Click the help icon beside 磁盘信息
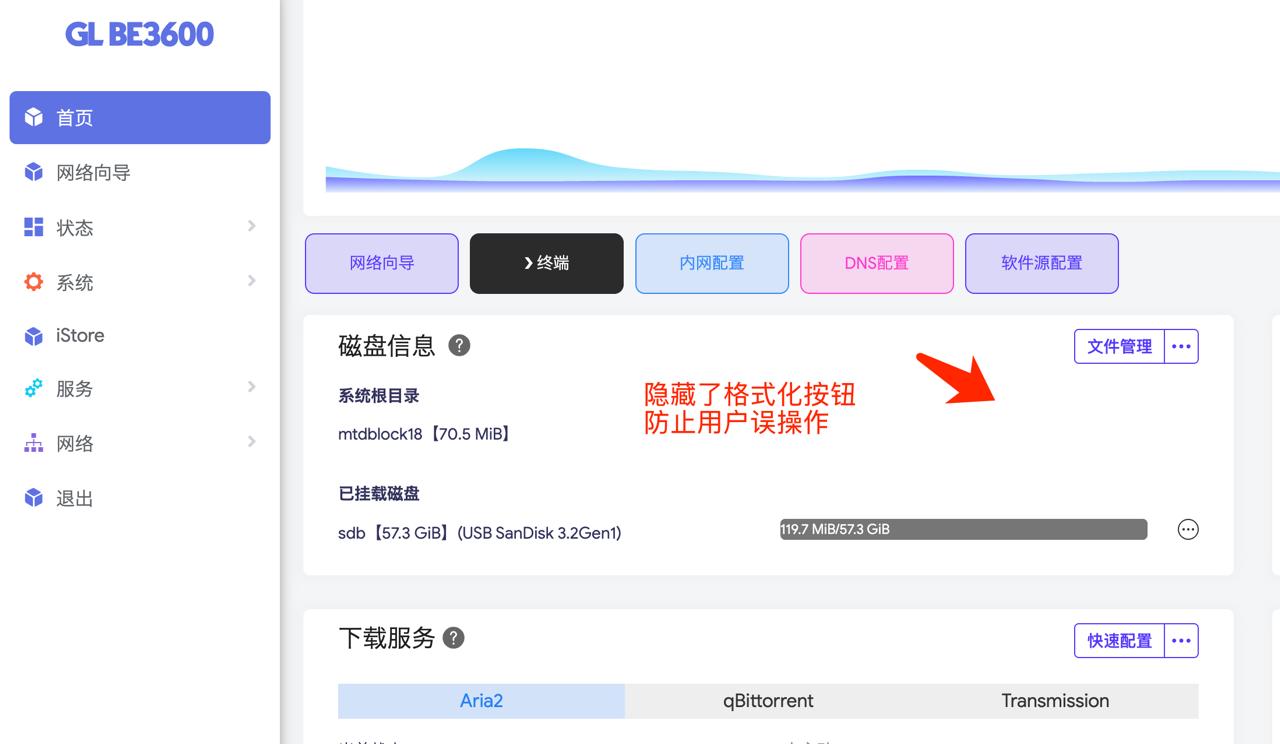The height and width of the screenshot is (744, 1280). [459, 345]
